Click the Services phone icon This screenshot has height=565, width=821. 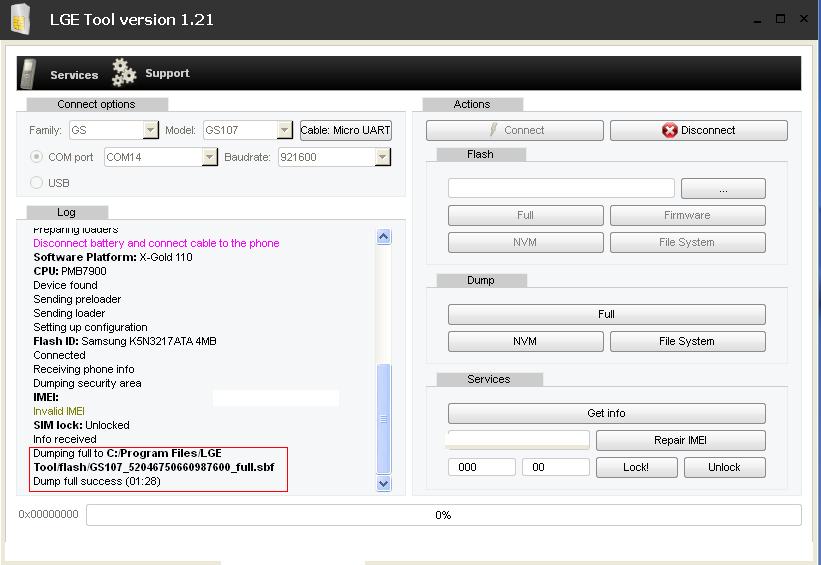(29, 74)
